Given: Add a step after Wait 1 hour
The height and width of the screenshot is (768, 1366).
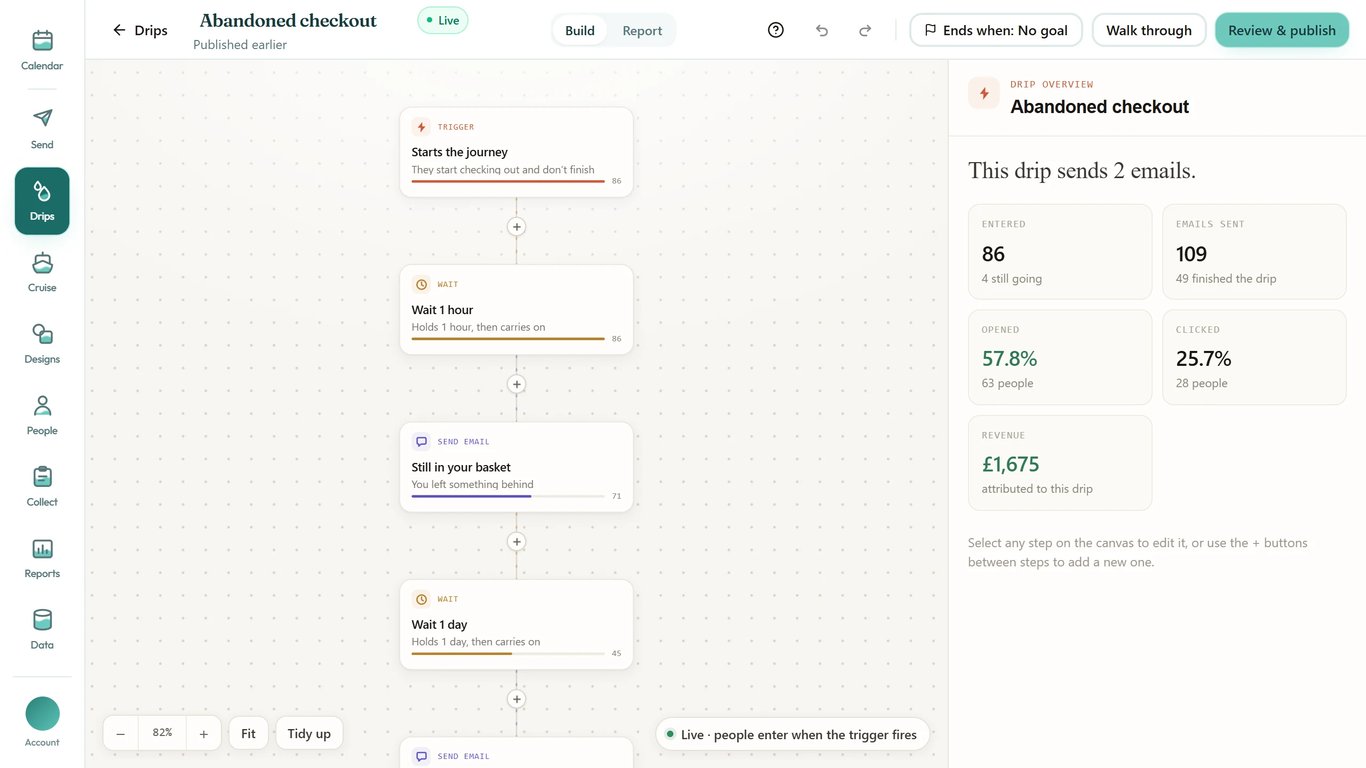Looking at the screenshot, I should (517, 384).
